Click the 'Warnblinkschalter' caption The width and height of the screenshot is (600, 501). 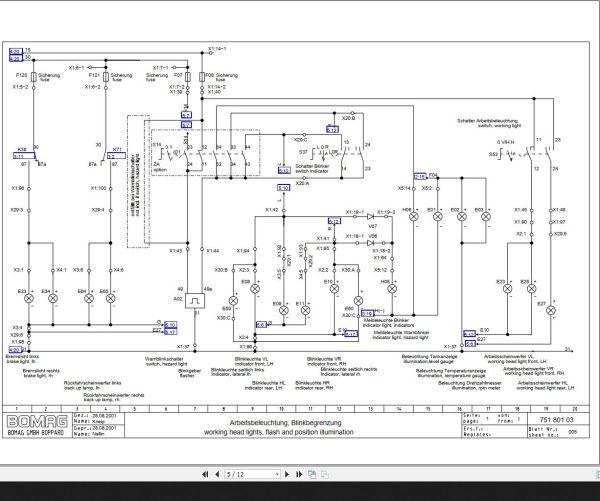pos(164,359)
